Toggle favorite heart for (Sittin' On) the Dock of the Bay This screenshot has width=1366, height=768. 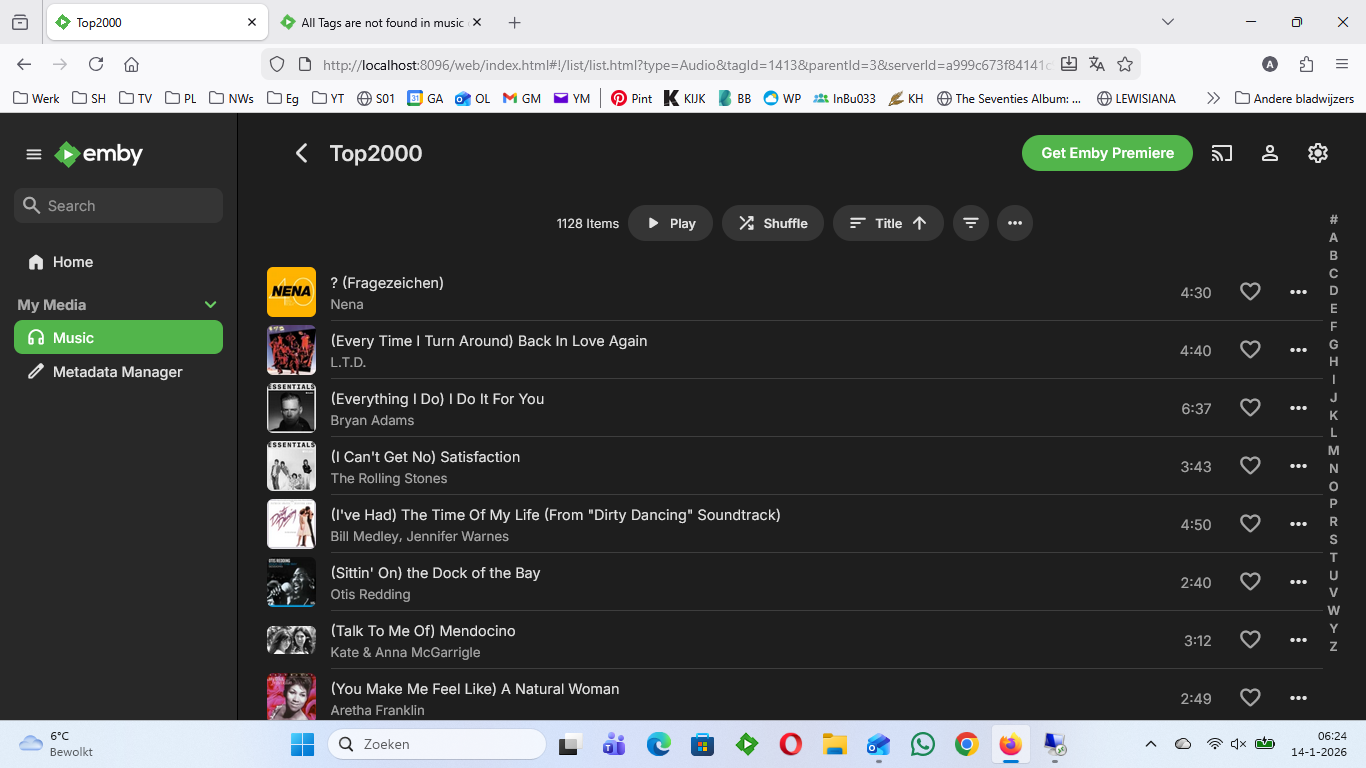pos(1249,582)
